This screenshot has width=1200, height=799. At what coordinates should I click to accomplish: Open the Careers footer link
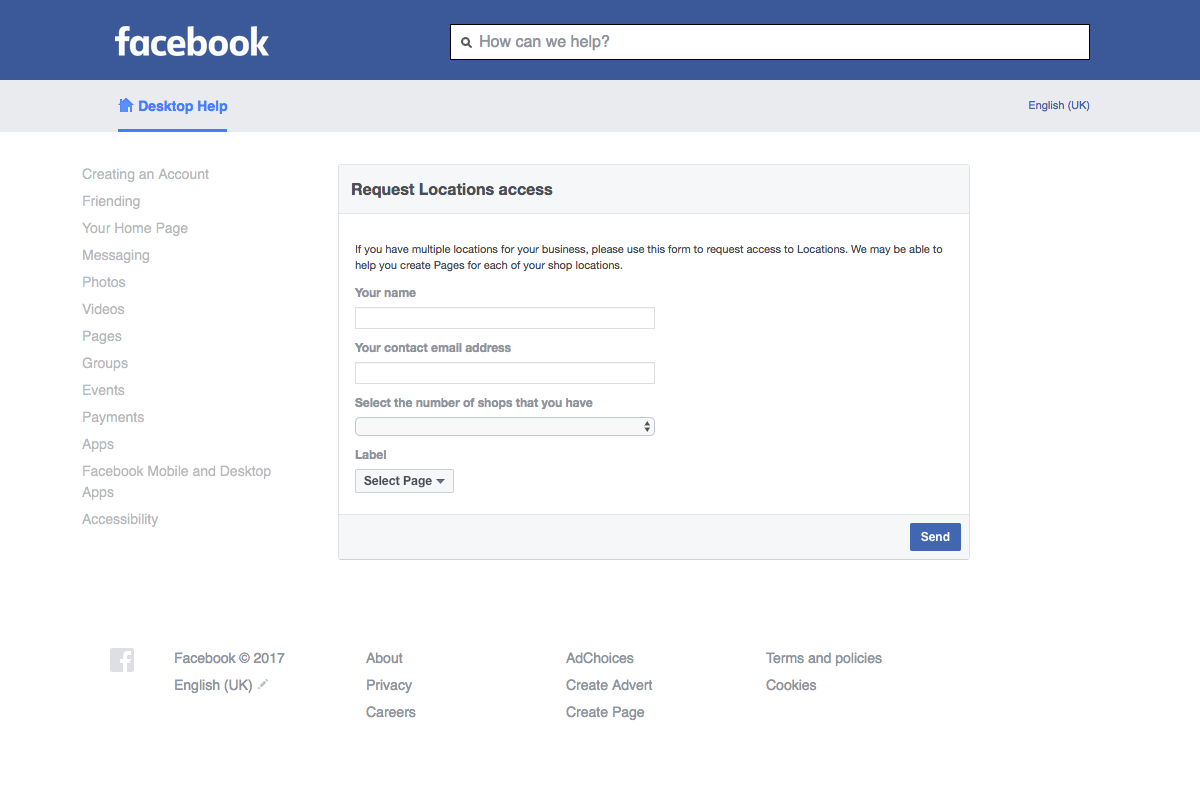(391, 712)
